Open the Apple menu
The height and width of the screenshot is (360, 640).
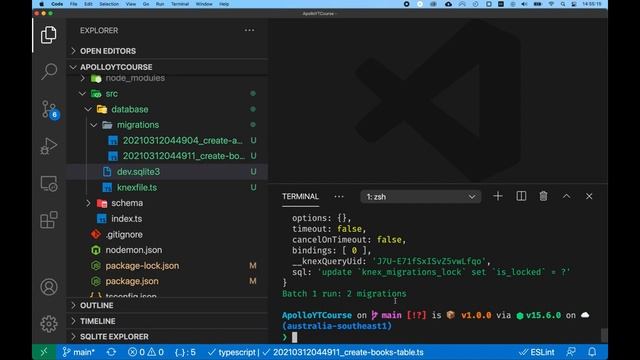[x=41, y=4]
